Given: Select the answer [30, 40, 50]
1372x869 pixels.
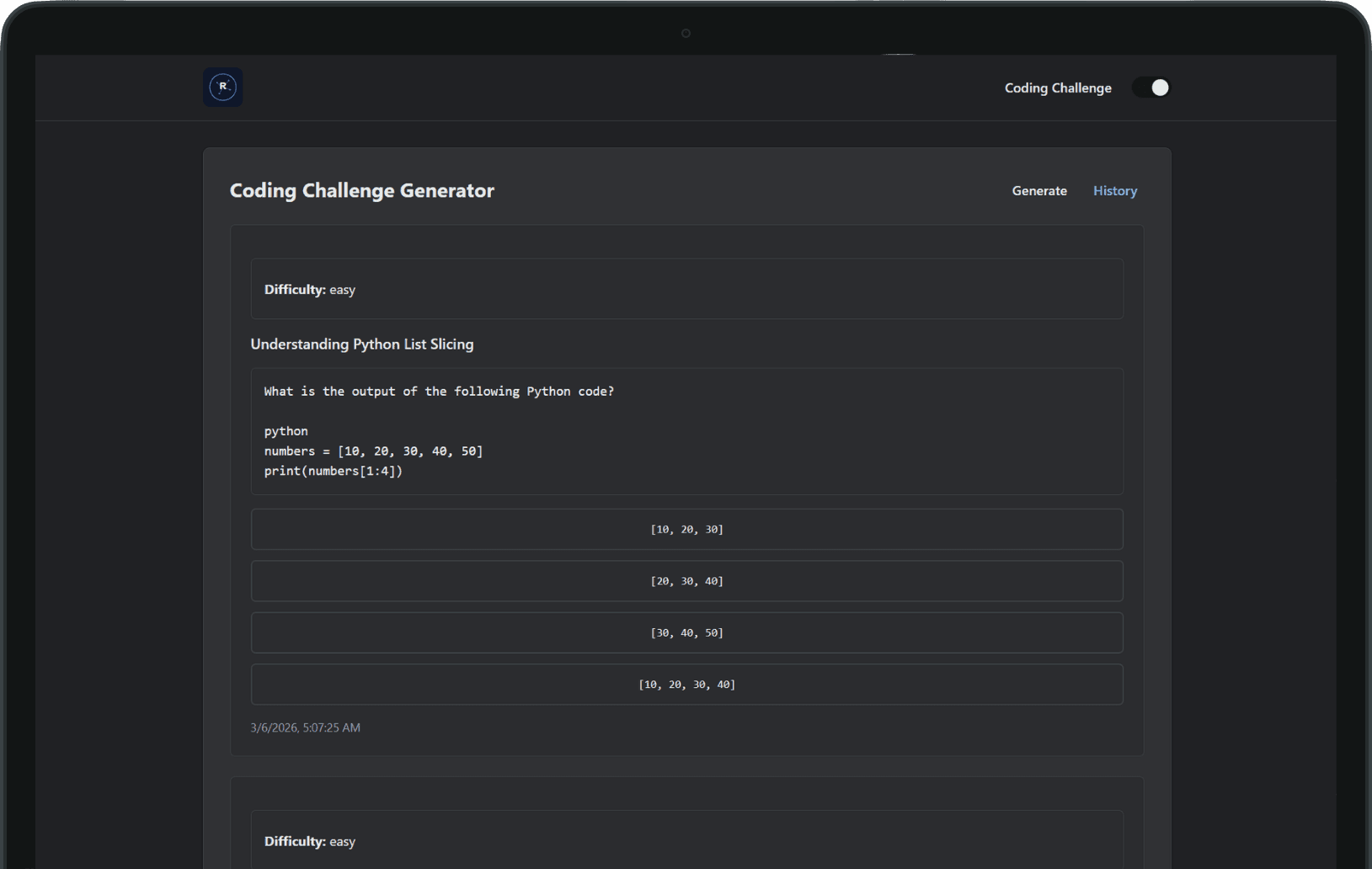Looking at the screenshot, I should 686,632.
